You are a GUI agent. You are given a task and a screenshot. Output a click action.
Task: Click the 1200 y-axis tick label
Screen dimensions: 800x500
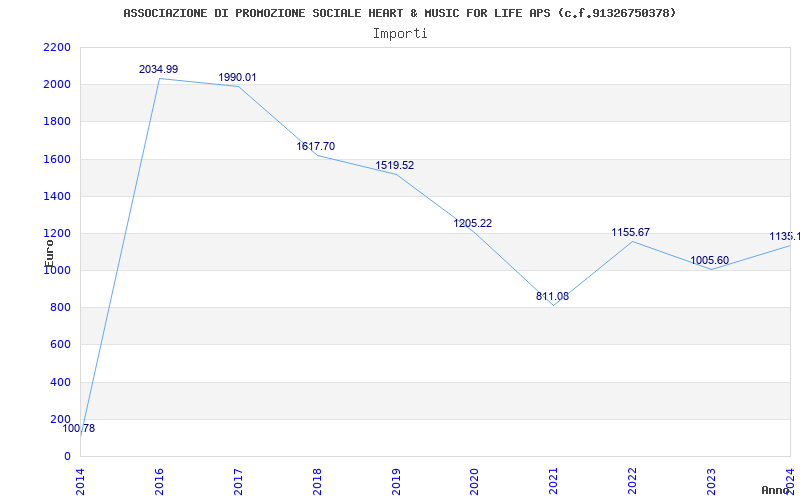(x=58, y=234)
